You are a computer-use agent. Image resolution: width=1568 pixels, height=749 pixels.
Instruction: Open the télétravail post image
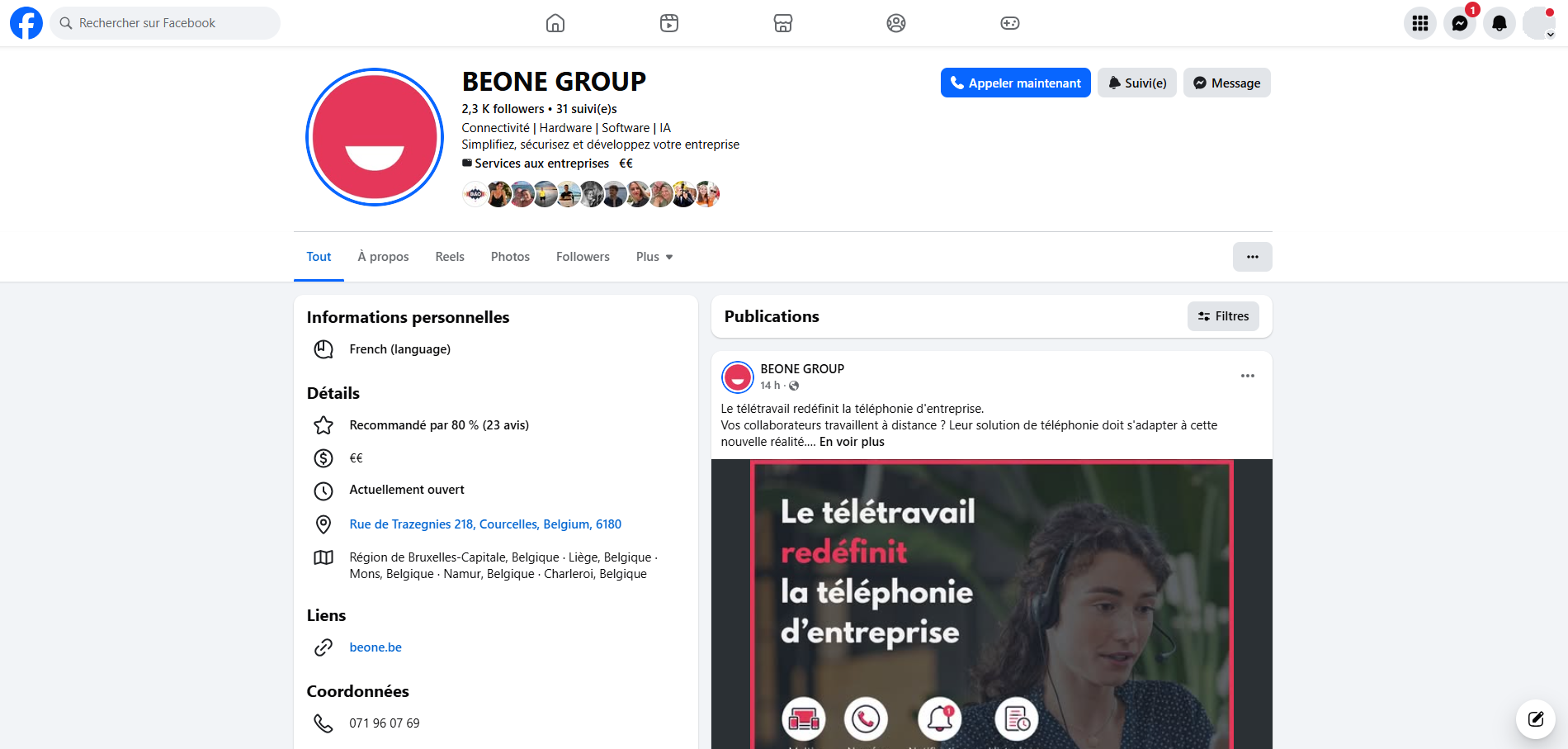[x=992, y=604]
